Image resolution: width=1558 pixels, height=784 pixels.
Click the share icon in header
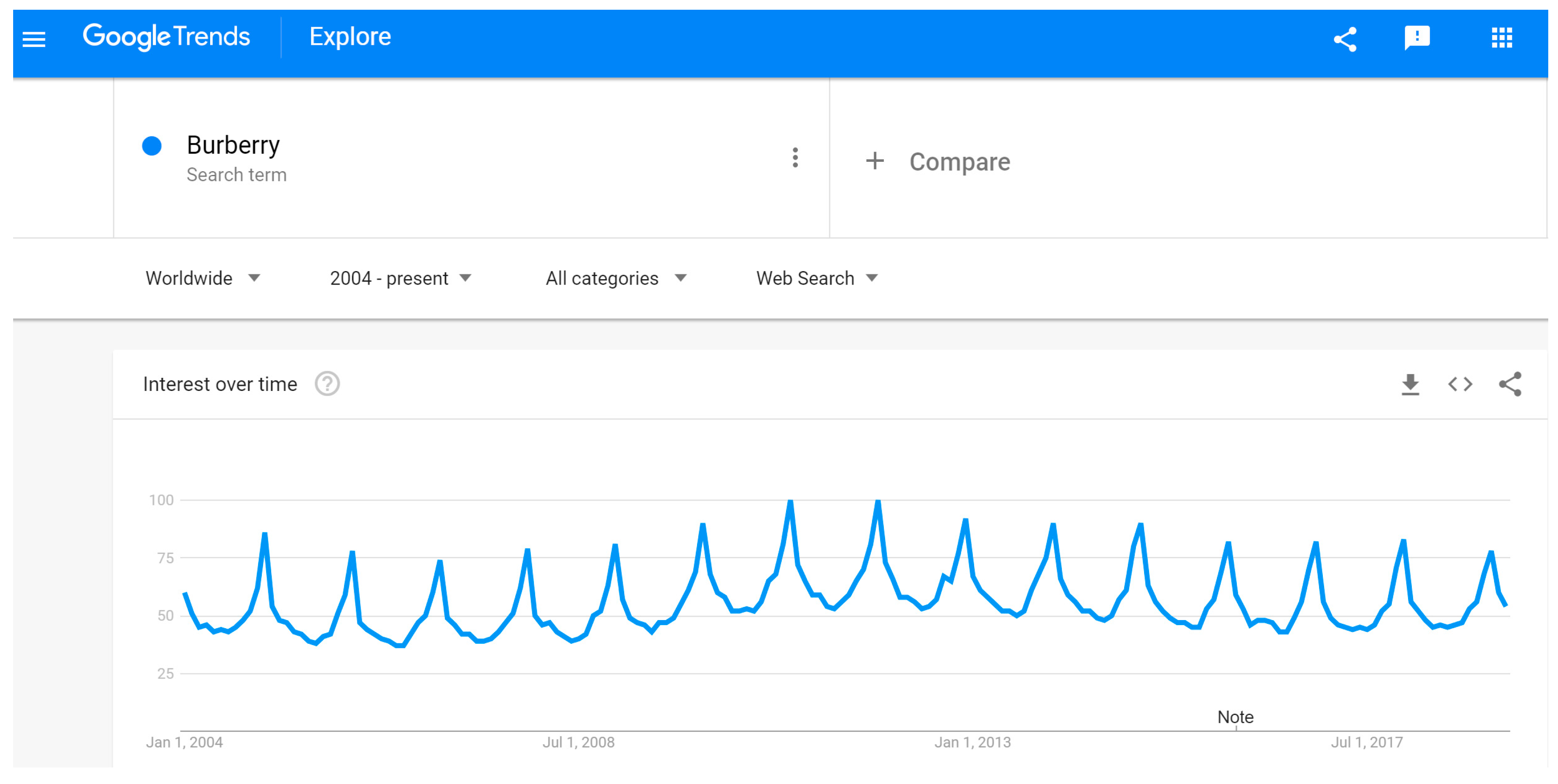tap(1344, 39)
